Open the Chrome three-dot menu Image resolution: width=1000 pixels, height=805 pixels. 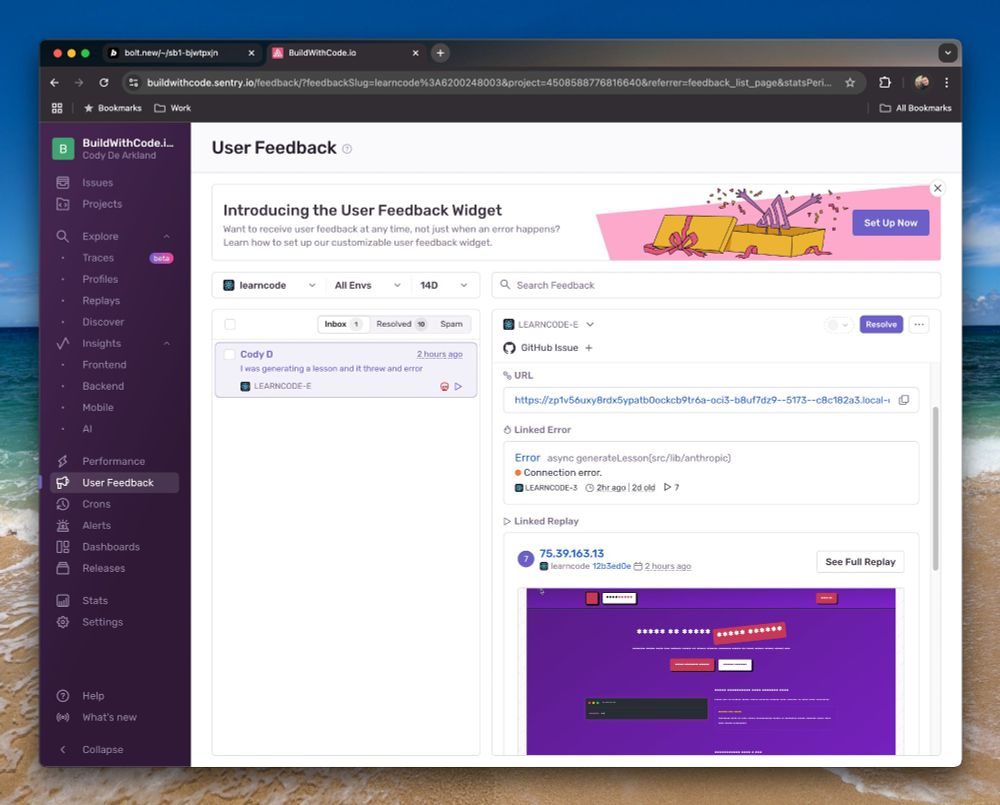point(946,82)
